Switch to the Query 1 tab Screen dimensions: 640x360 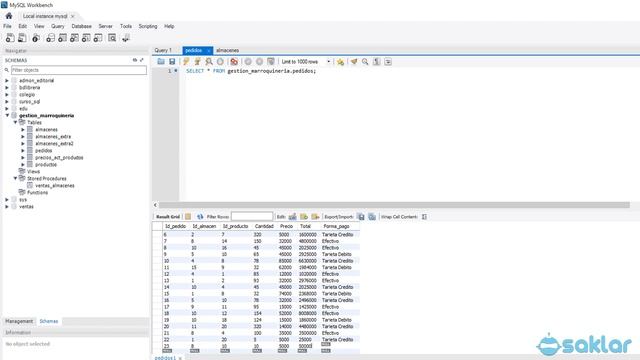[x=163, y=50]
